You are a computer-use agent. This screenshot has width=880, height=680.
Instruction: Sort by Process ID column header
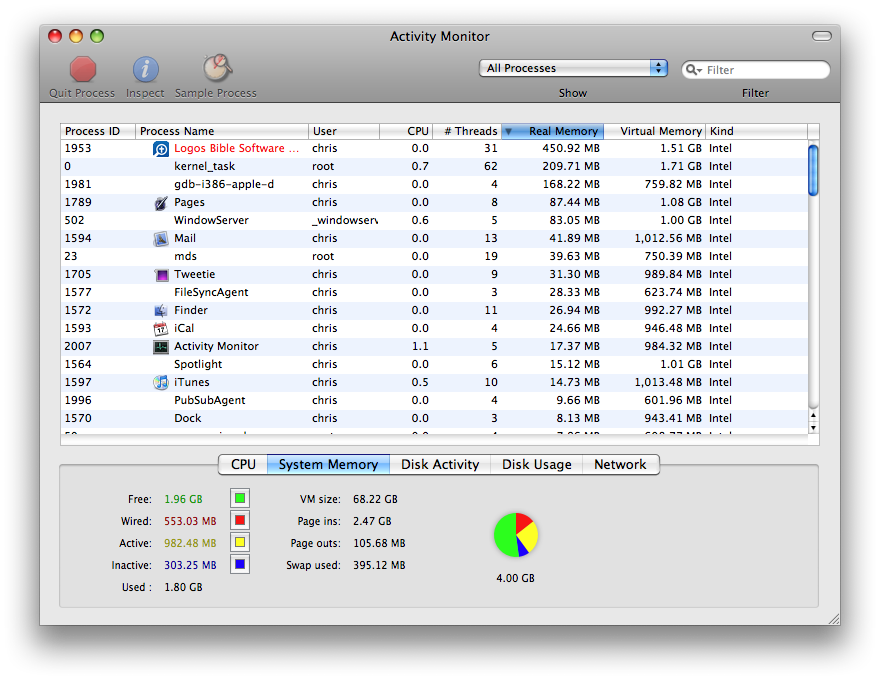tap(98, 131)
